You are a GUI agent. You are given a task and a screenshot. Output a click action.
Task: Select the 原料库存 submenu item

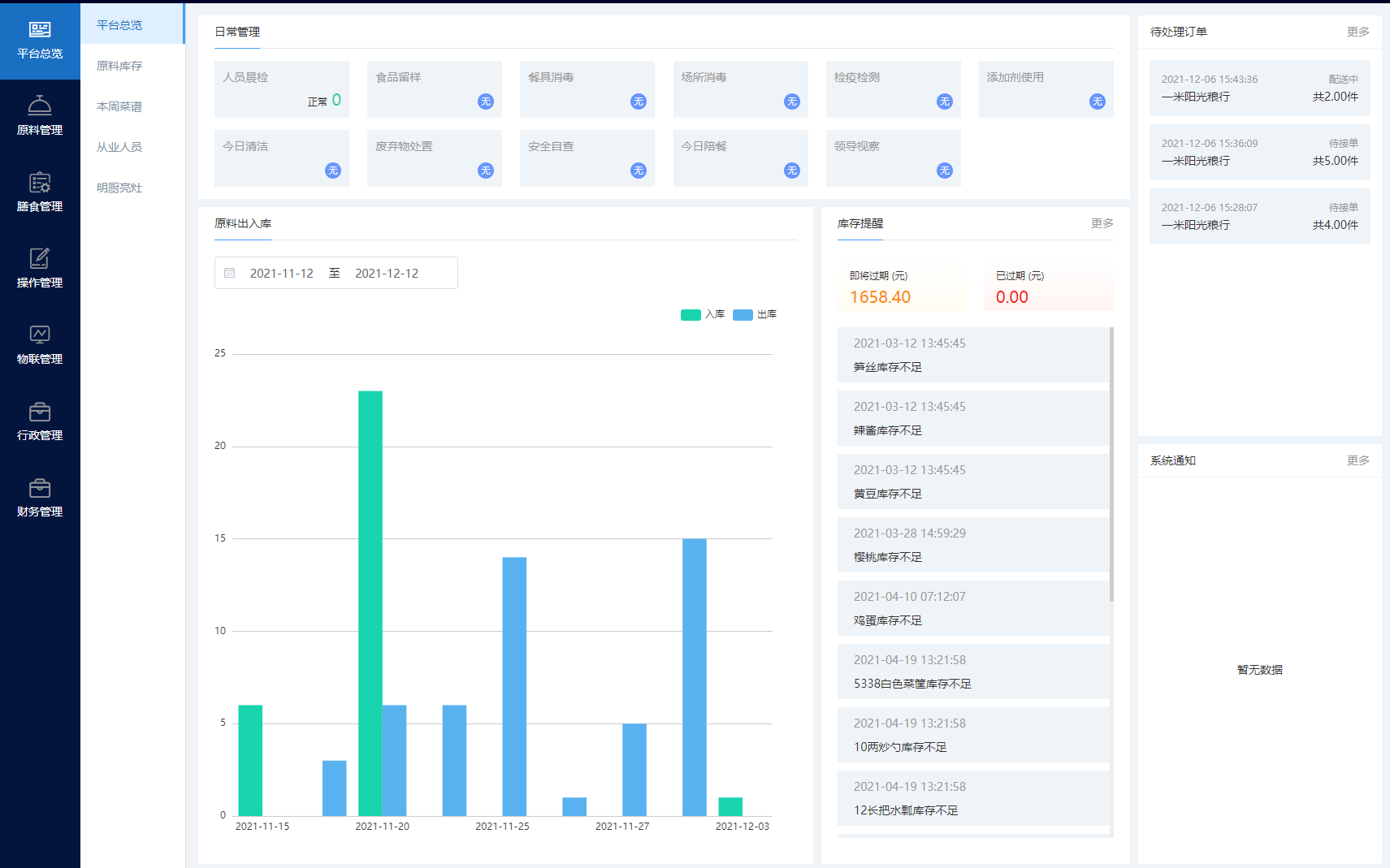(119, 66)
